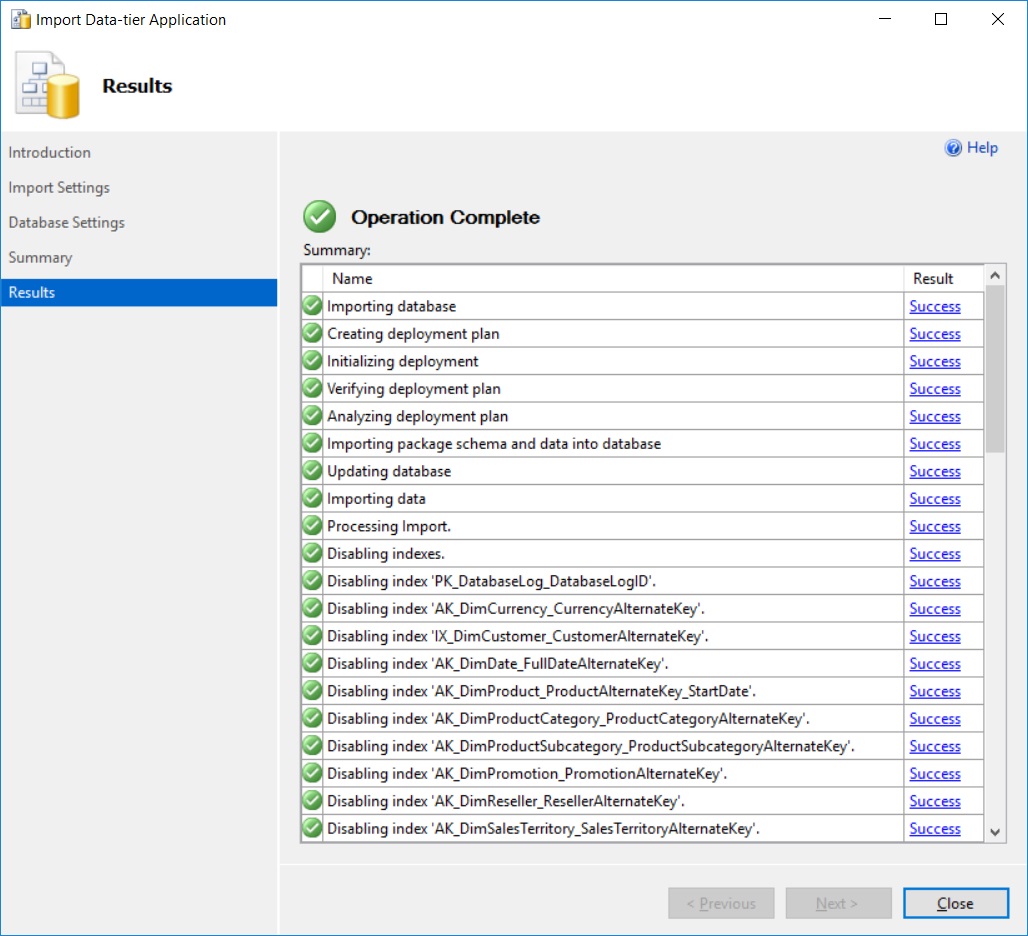Click the summary list scroll up arrow
1028x936 pixels.
point(995,276)
